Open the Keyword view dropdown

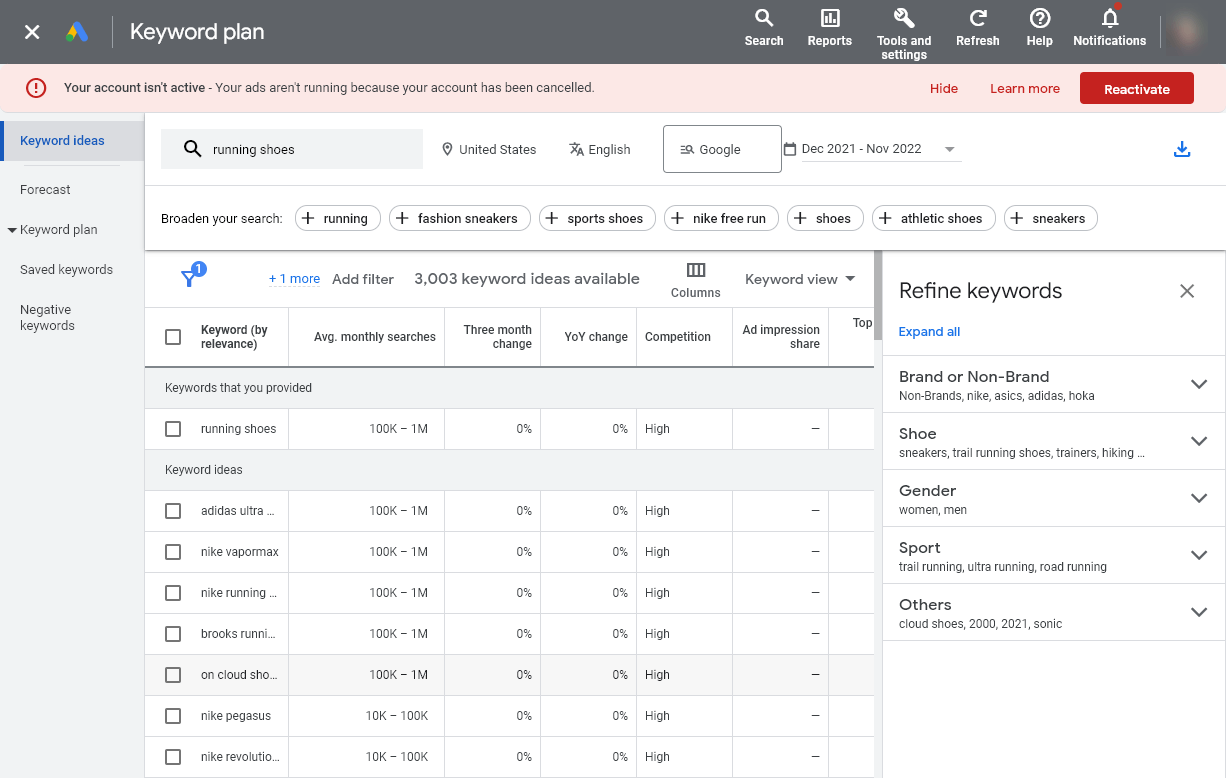[800, 279]
